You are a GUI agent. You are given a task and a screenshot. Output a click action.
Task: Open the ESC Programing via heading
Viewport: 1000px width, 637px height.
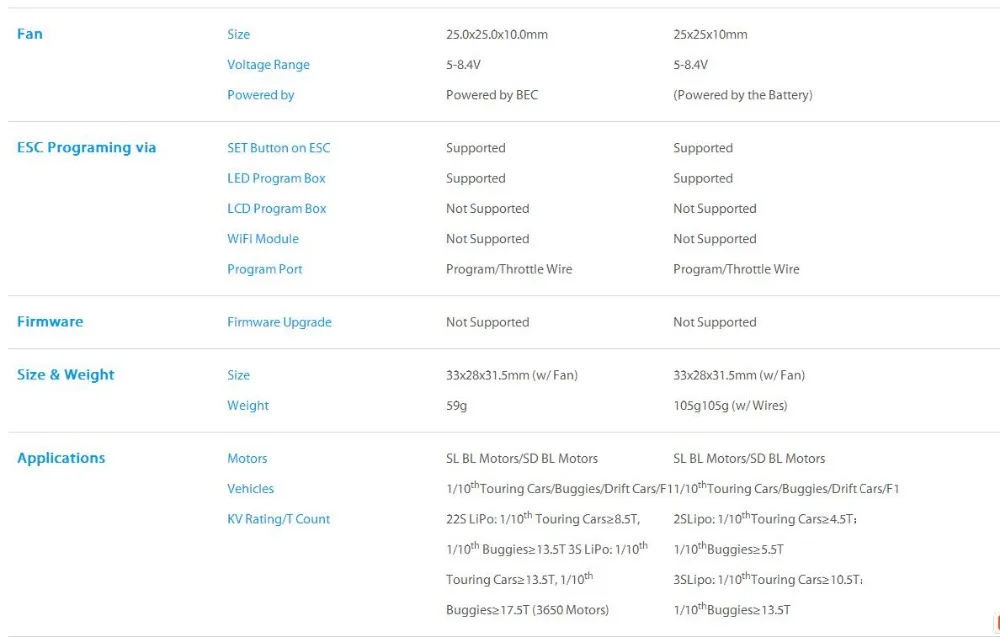coord(87,148)
